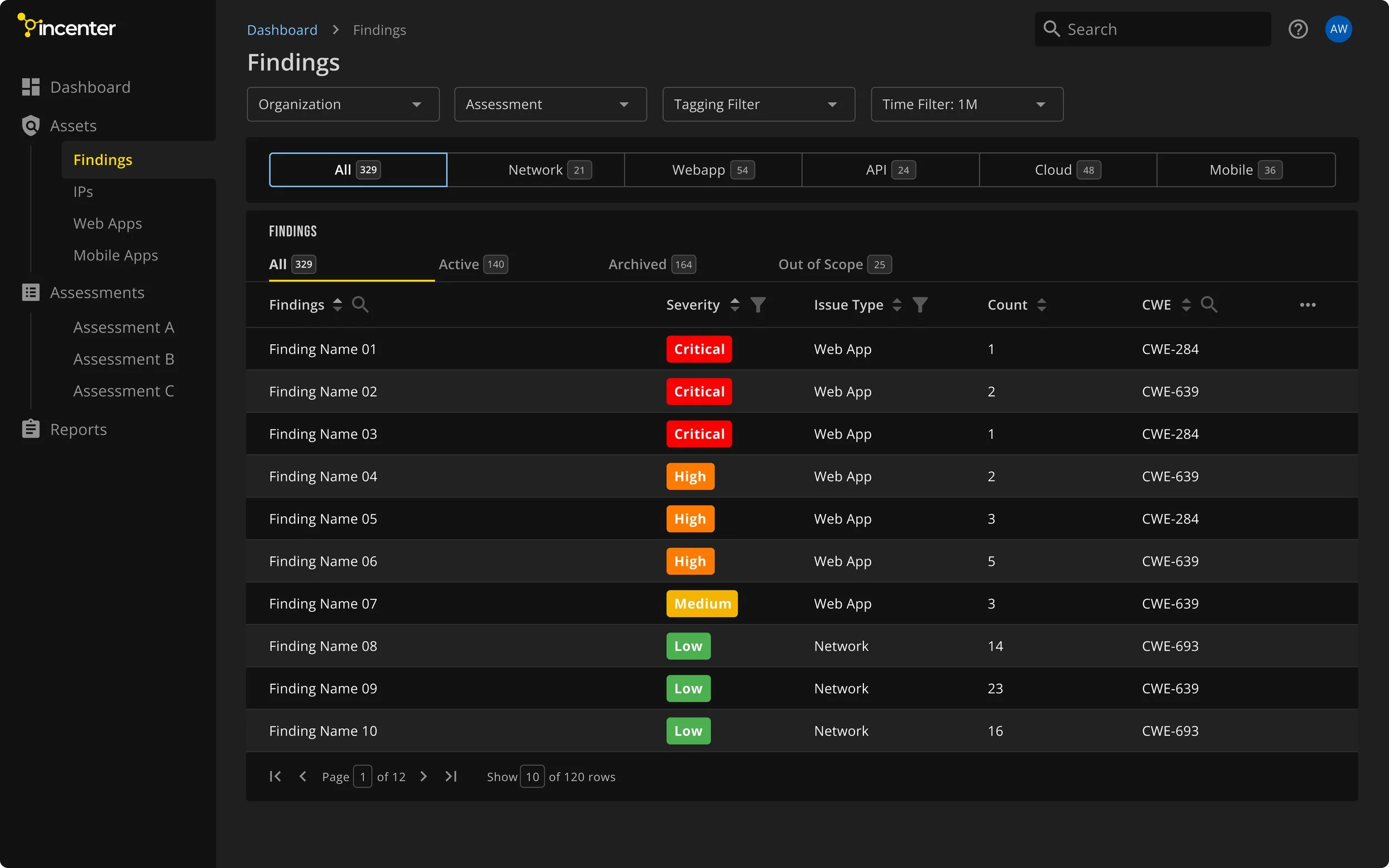Click the Dashboard breadcrumb link
This screenshot has height=868, width=1389.
(282, 30)
